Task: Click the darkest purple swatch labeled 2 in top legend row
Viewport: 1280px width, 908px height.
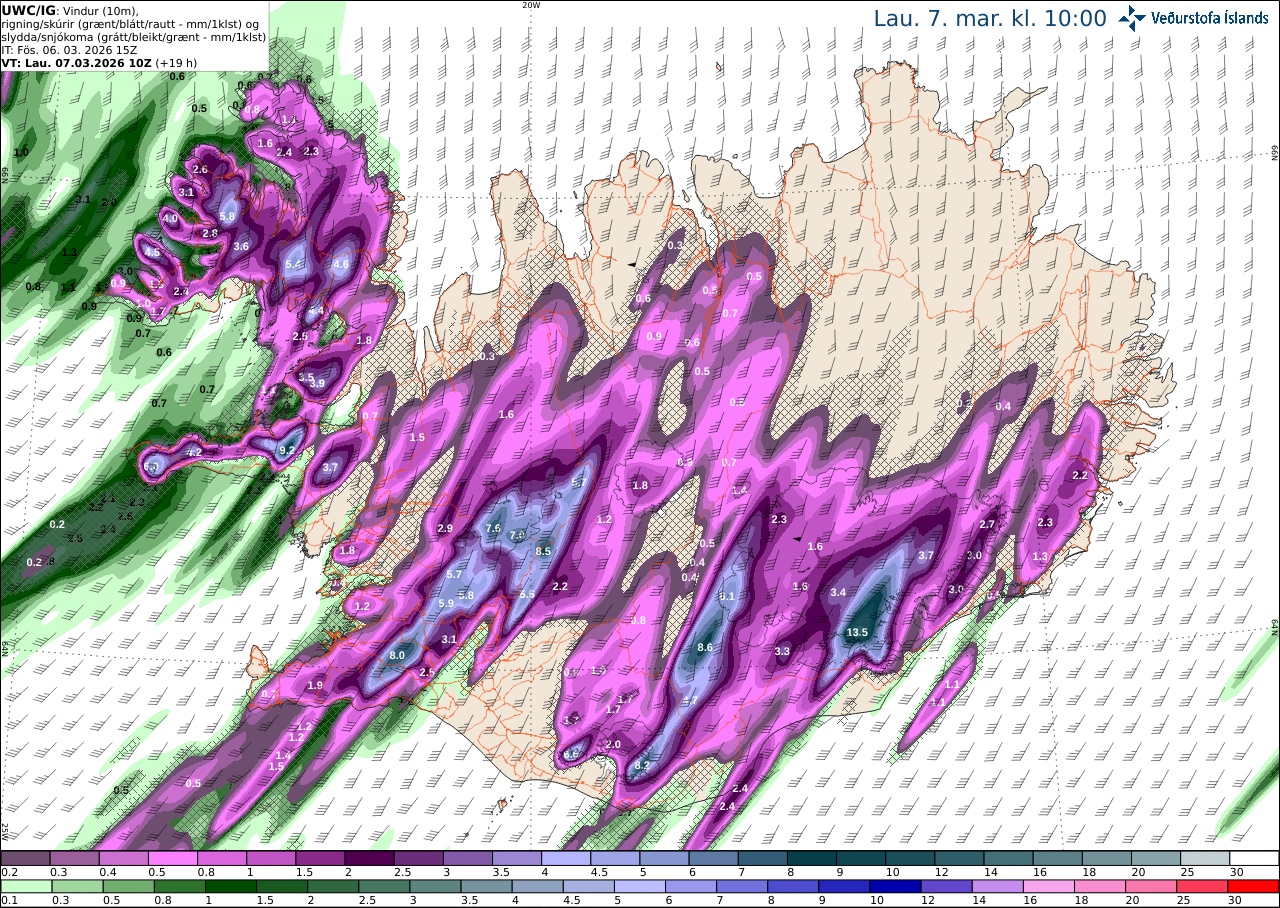Action: click(369, 858)
